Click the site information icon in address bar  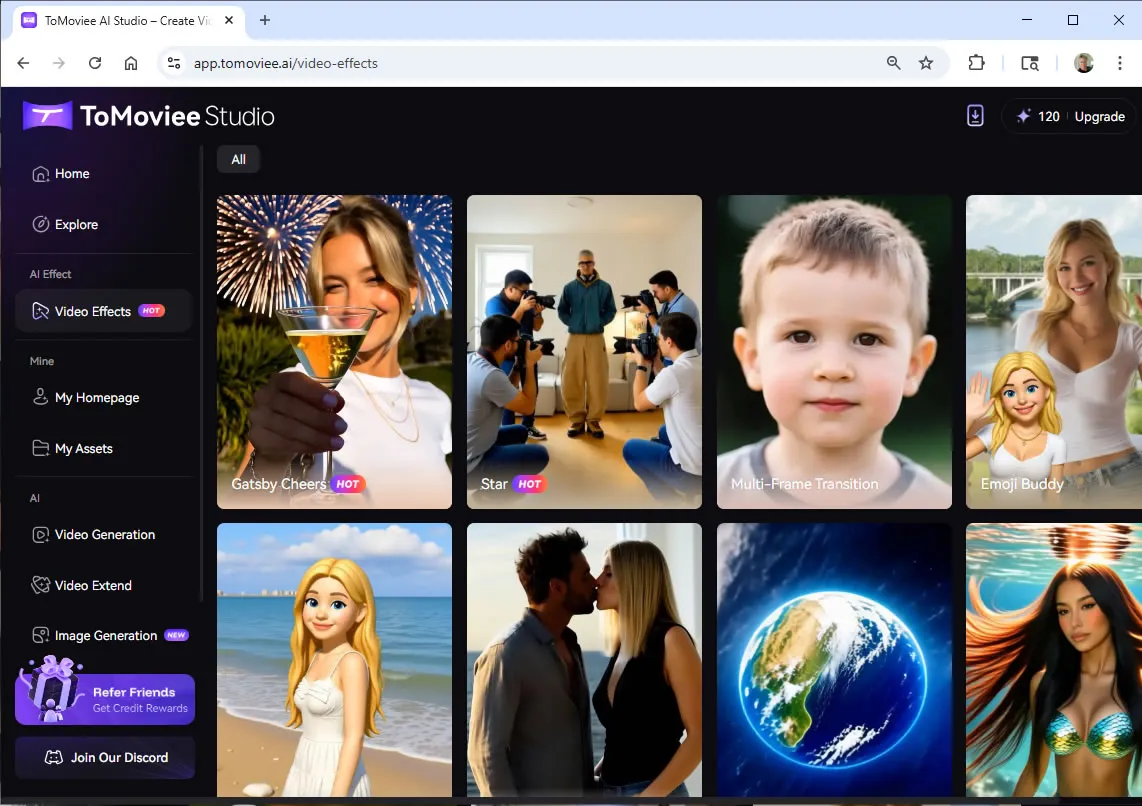[173, 63]
